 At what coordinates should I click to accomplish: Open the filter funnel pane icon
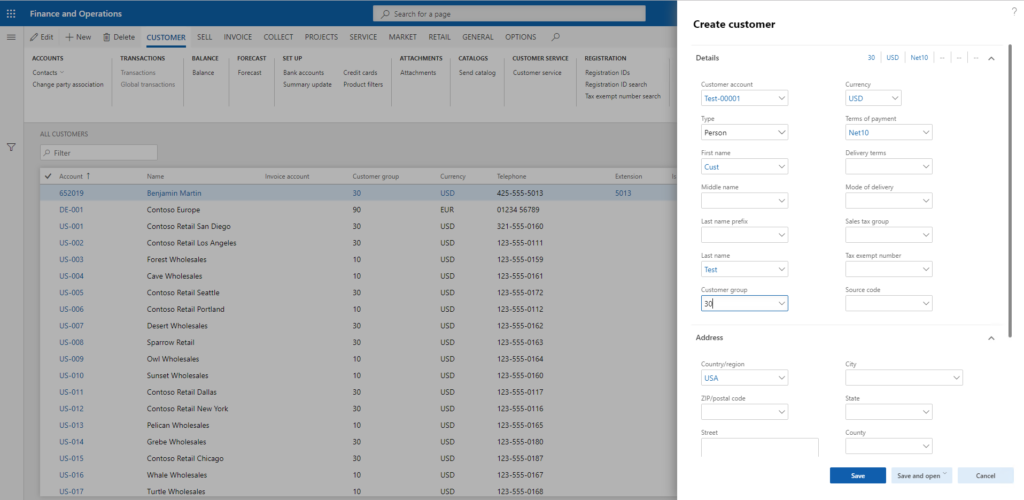[11, 148]
